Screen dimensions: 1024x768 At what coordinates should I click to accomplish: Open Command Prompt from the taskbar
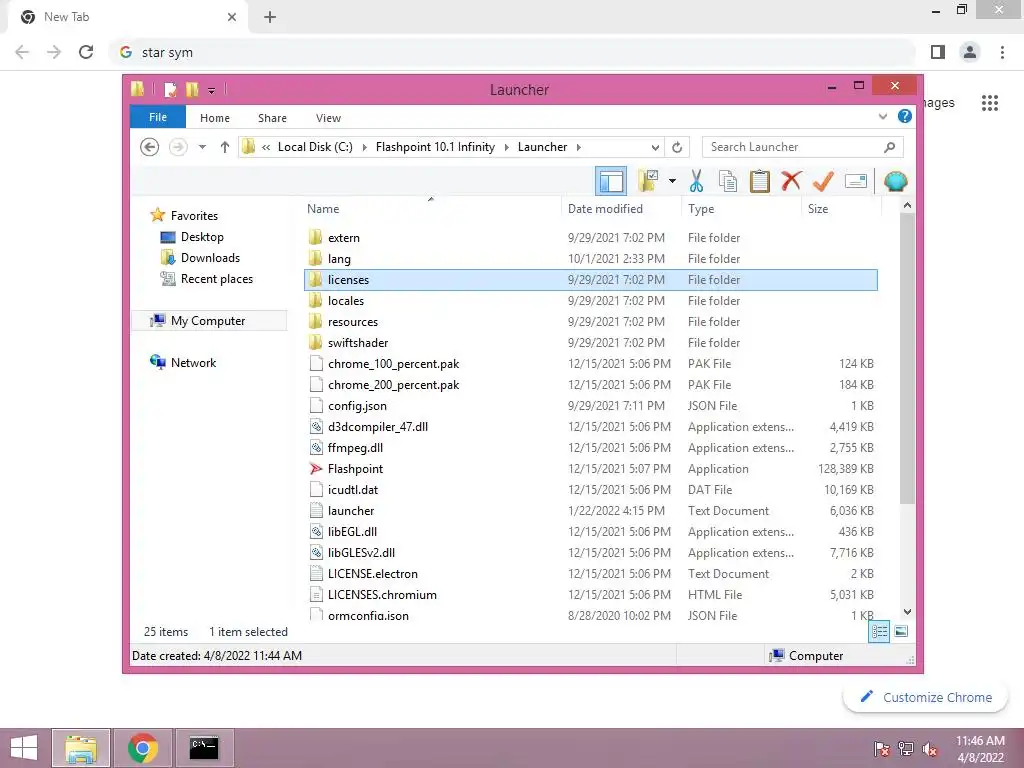(x=204, y=748)
